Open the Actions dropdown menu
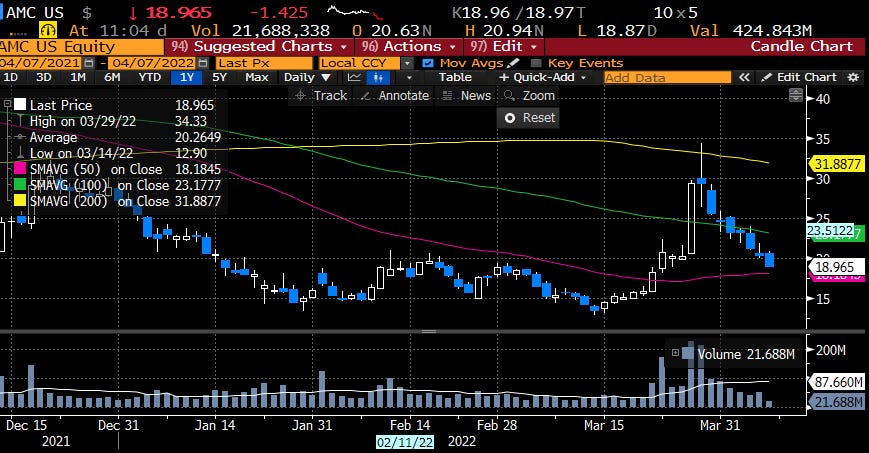Image resolution: width=869 pixels, height=453 pixels. [x=409, y=47]
